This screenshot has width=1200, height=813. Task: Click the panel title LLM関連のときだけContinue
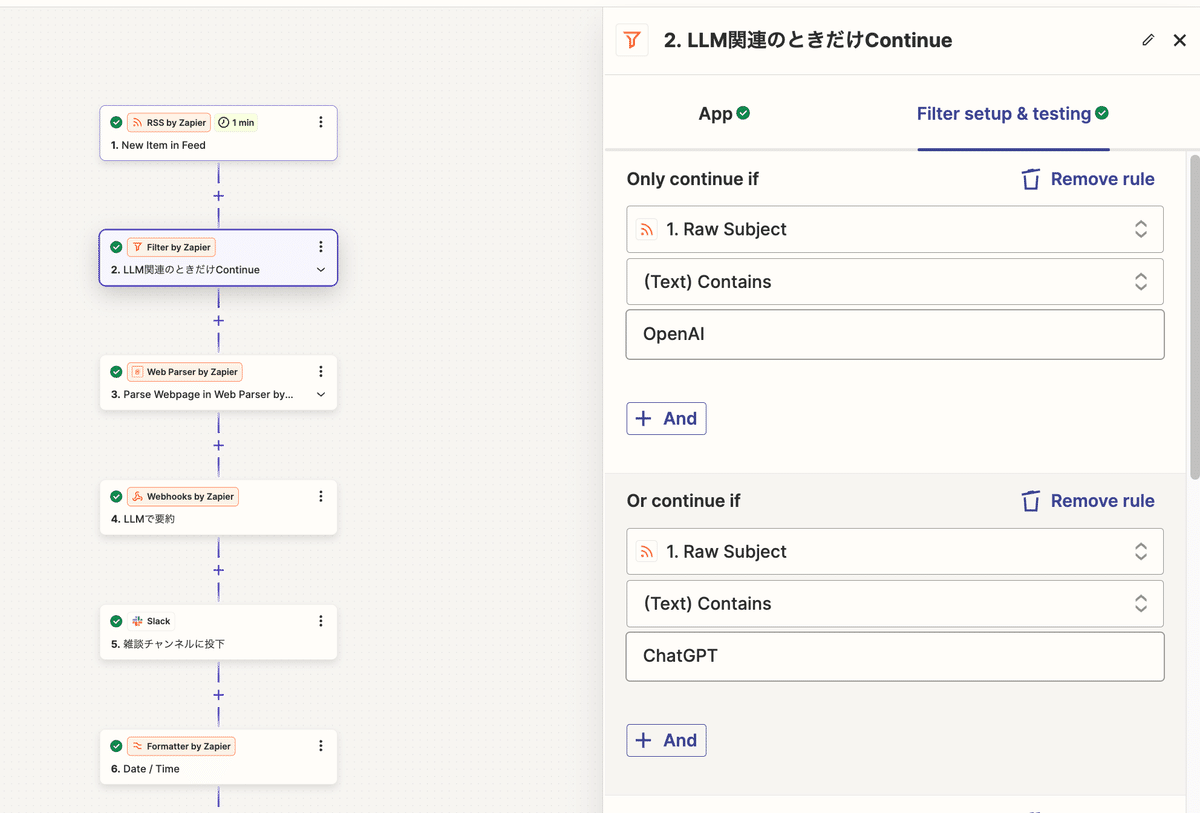[x=808, y=40]
